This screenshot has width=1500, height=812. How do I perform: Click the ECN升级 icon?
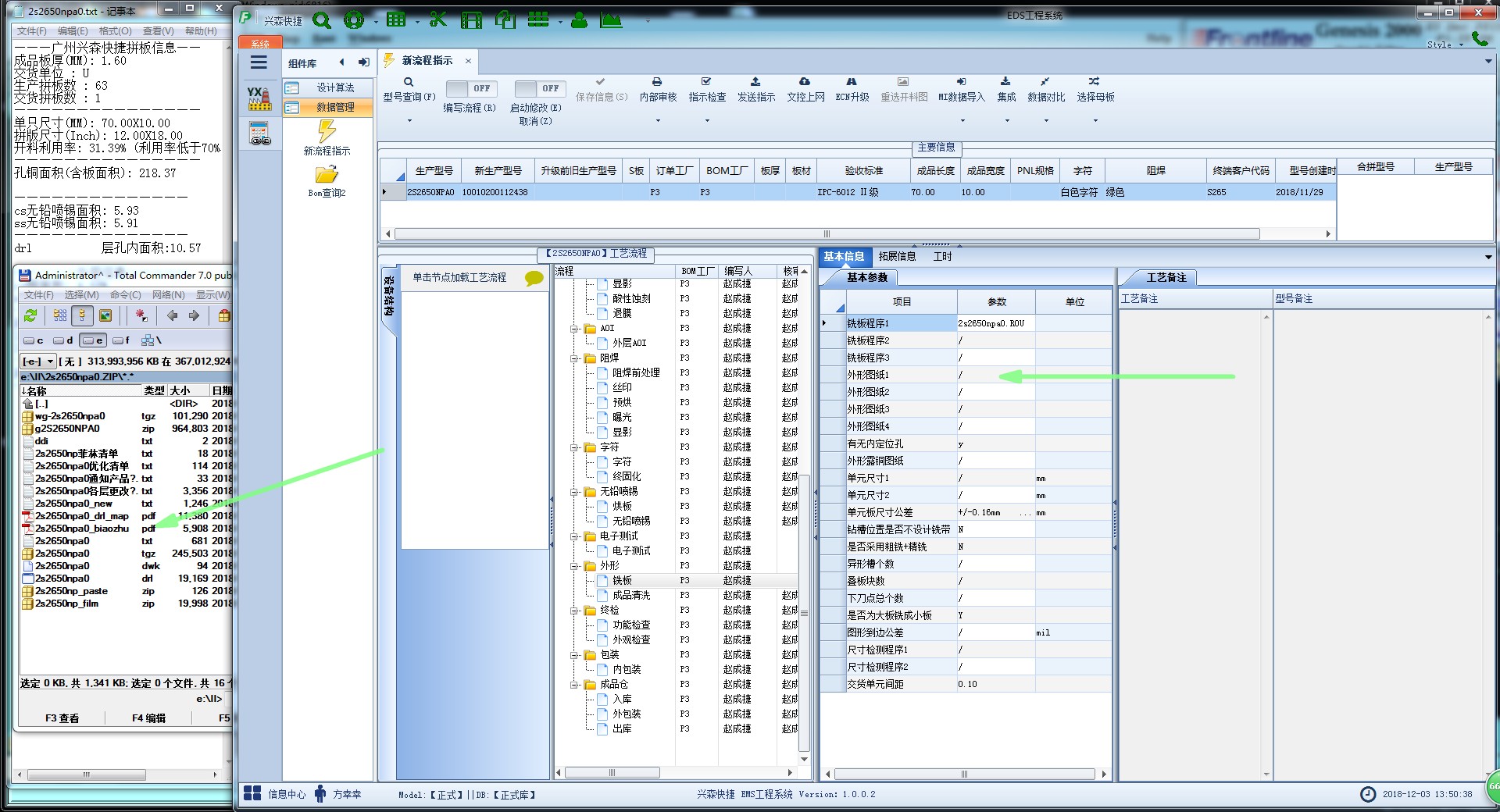(852, 81)
